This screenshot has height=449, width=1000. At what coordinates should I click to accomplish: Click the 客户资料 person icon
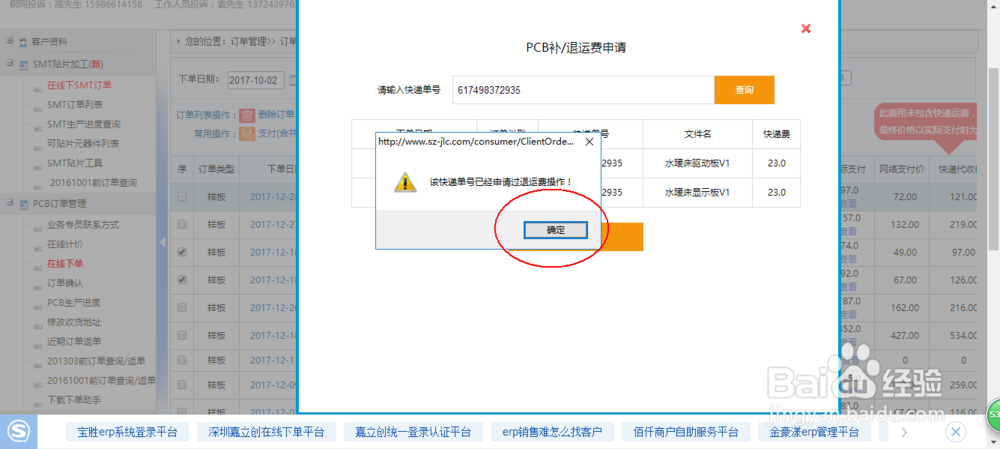(x=23, y=42)
